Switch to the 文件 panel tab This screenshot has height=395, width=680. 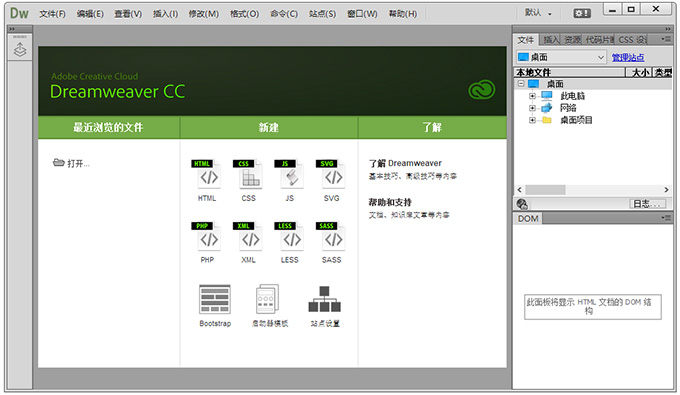[x=526, y=40]
